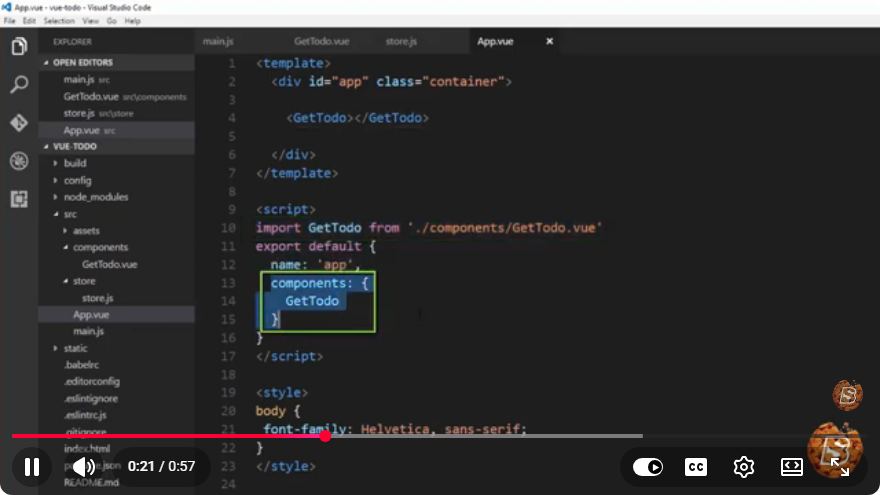Mute the video volume speaker icon
880x495 pixels.
[84, 467]
